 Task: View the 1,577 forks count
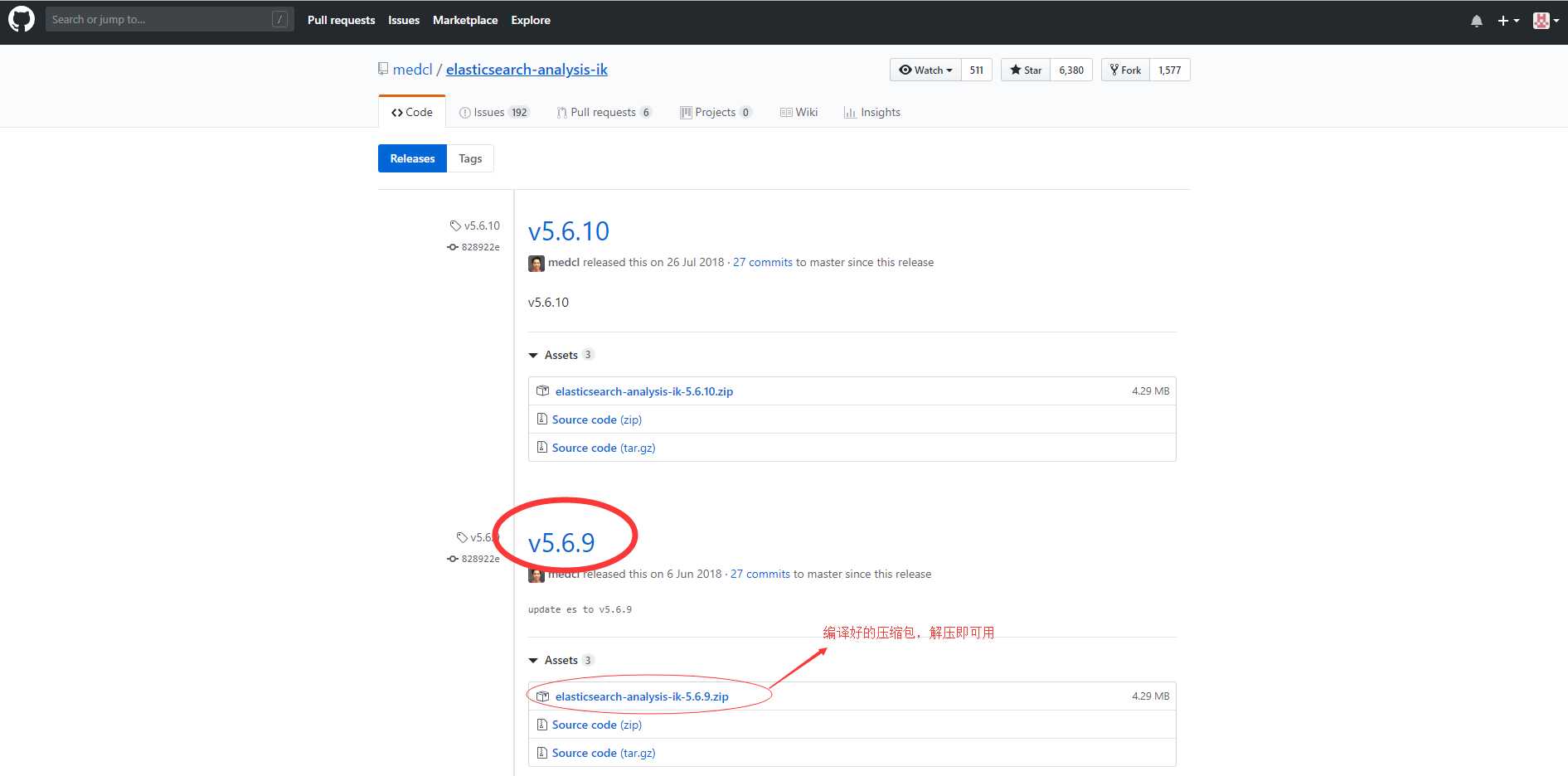pos(1170,70)
